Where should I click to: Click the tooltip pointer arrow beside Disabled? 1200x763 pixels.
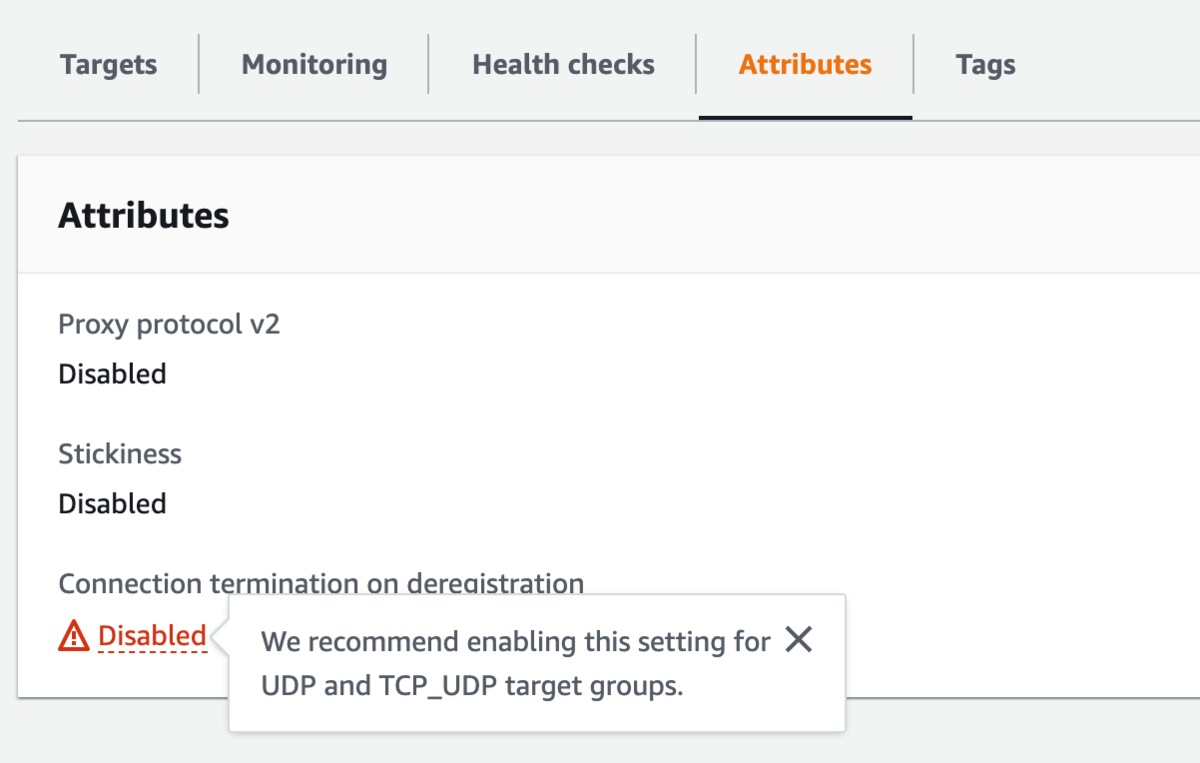[222, 637]
